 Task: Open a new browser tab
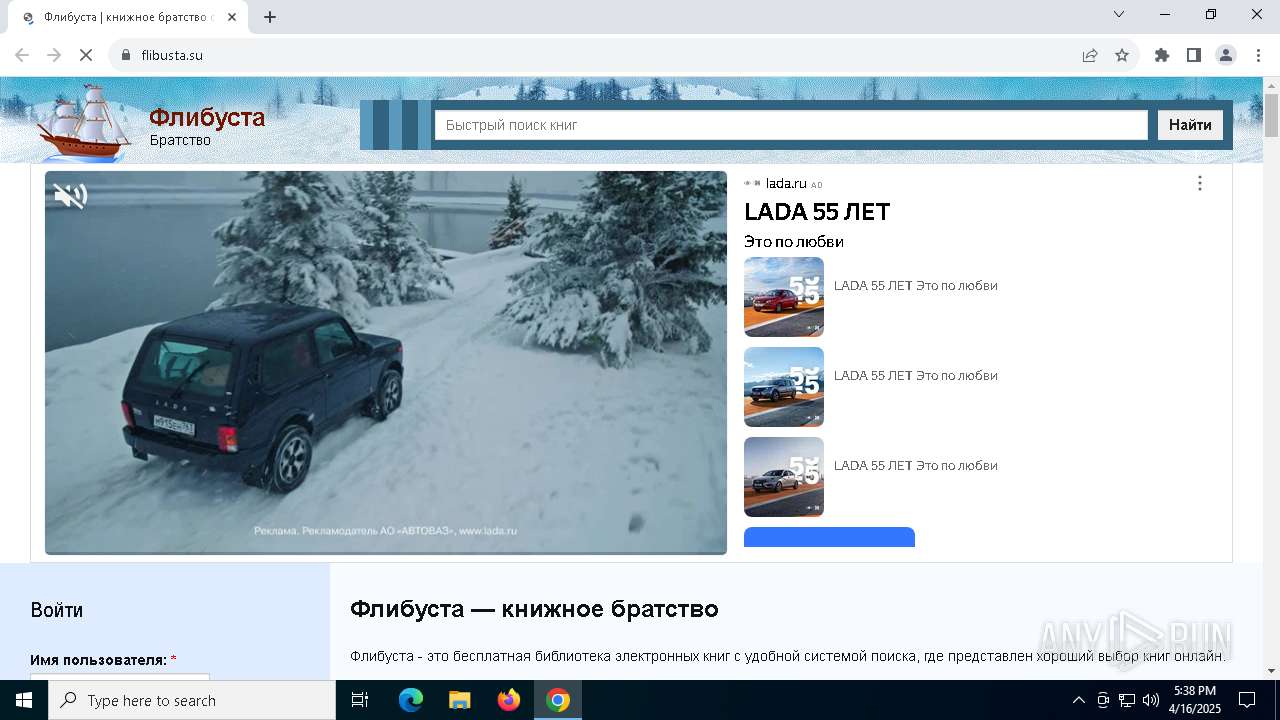click(270, 17)
